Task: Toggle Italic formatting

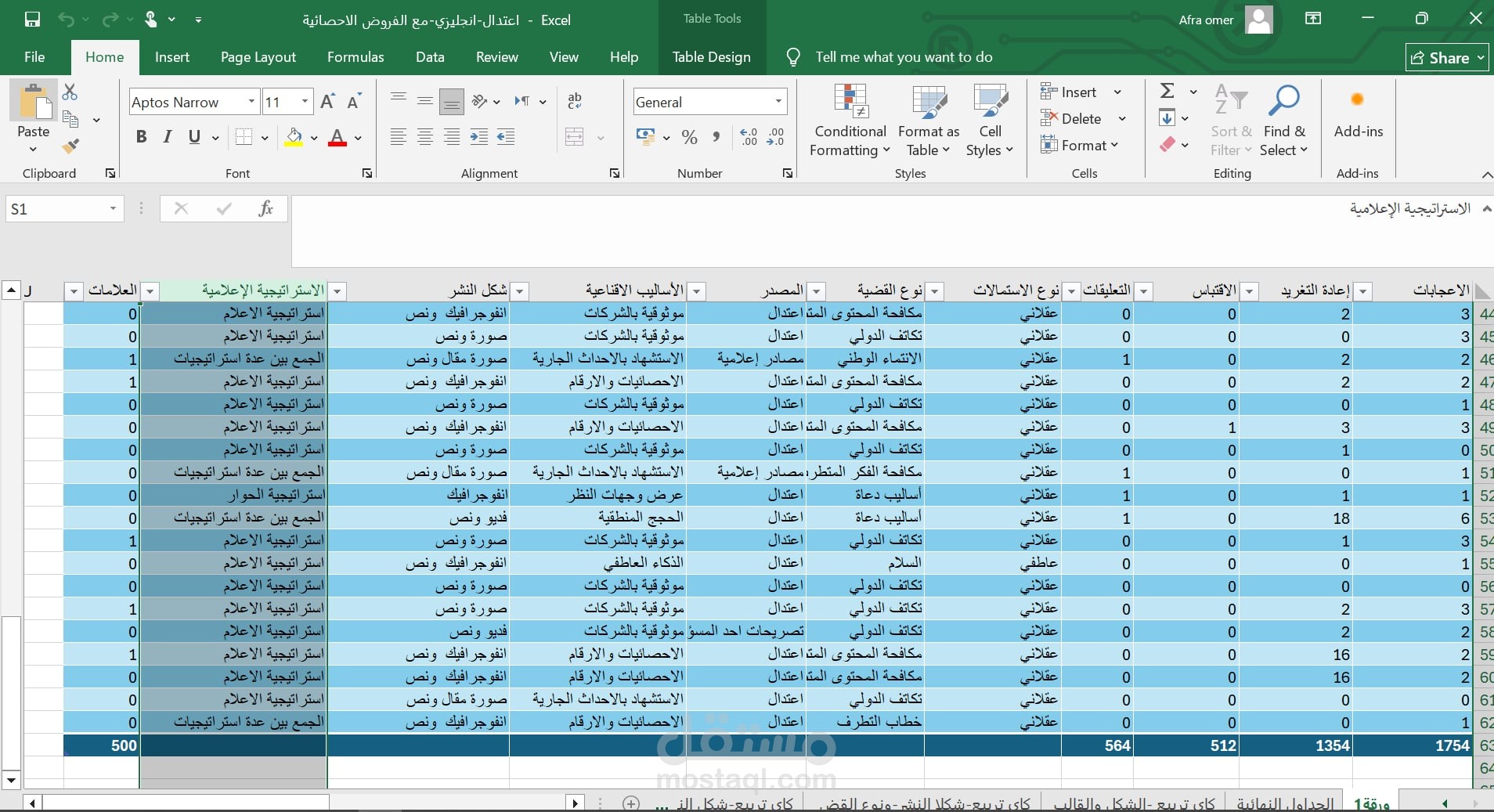Action: (x=168, y=137)
